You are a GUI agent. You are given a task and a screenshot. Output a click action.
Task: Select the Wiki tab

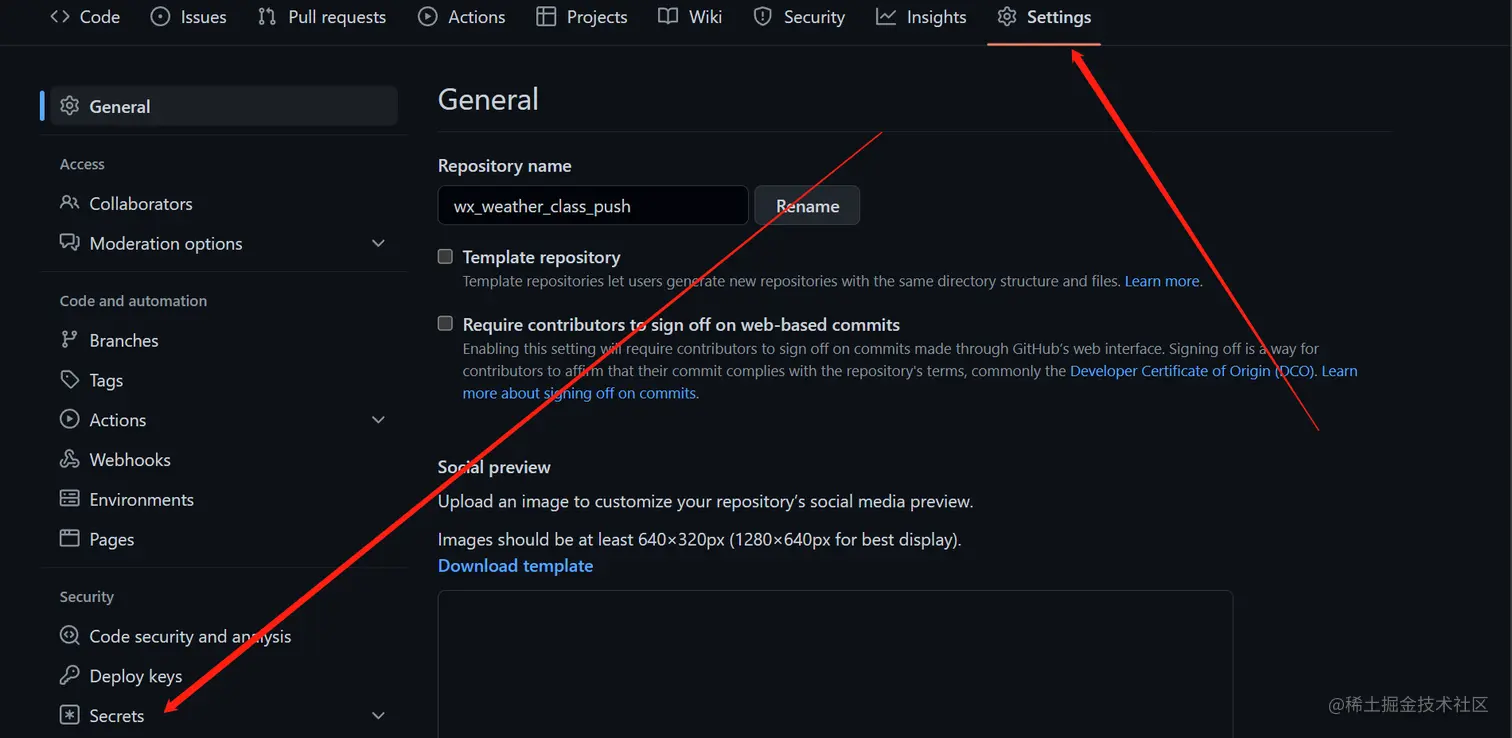690,17
